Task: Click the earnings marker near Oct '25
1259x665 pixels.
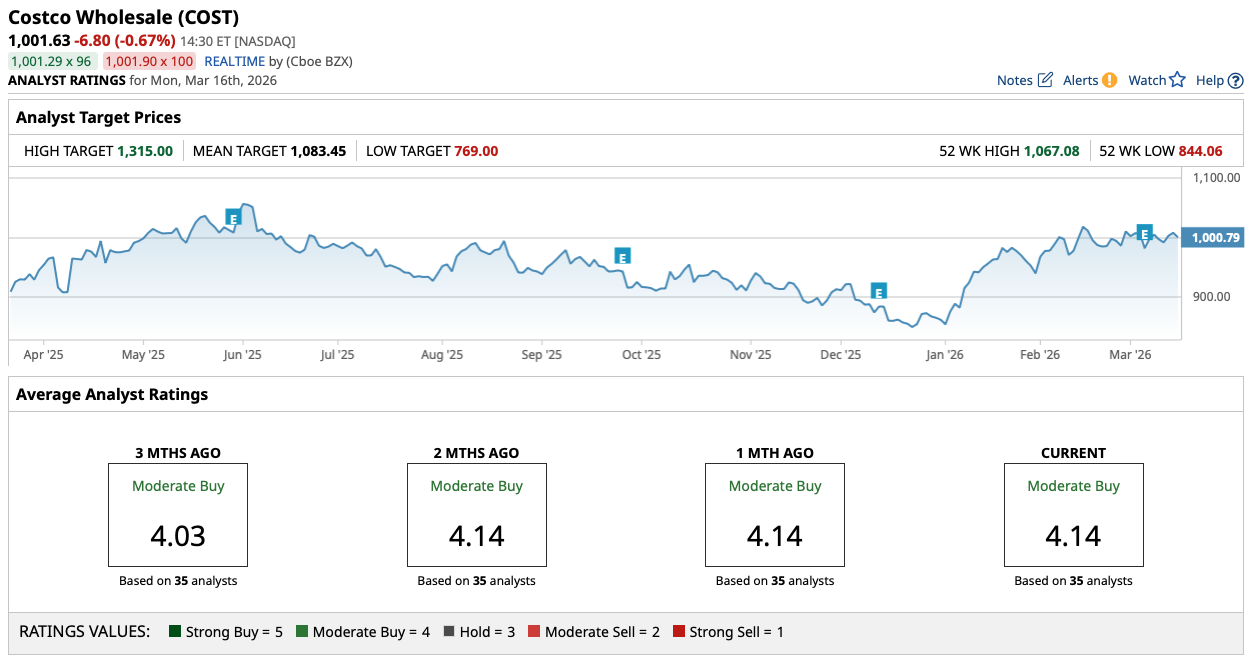Action: coord(622,256)
